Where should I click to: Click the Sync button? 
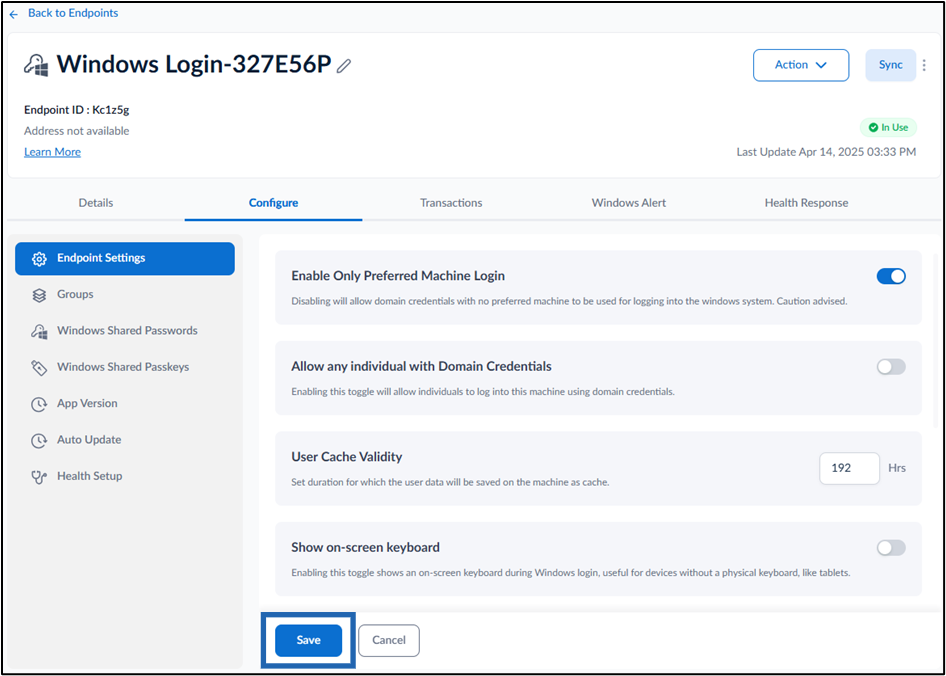pyautogui.click(x=890, y=65)
